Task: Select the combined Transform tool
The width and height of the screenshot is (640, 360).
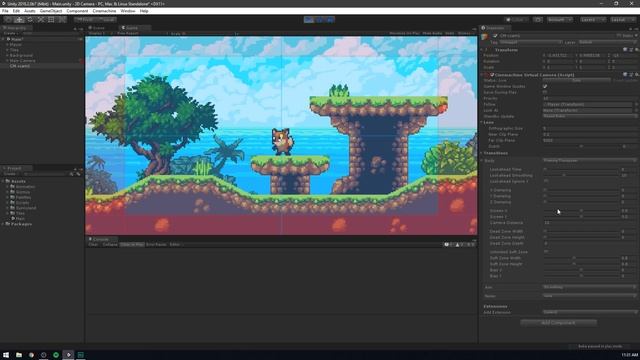Action: click(x=62, y=20)
